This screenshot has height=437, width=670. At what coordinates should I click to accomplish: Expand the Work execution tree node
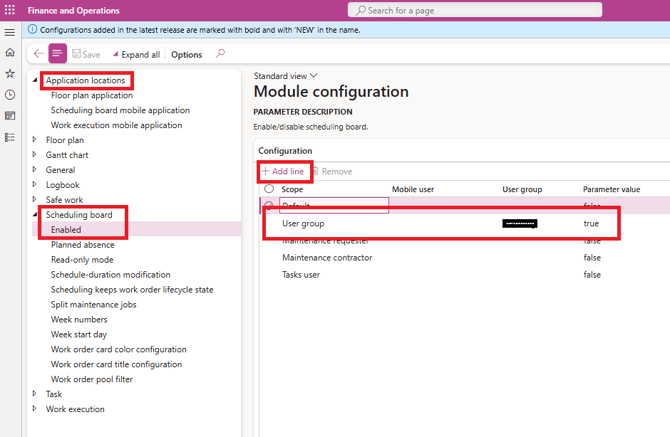pyautogui.click(x=35, y=409)
